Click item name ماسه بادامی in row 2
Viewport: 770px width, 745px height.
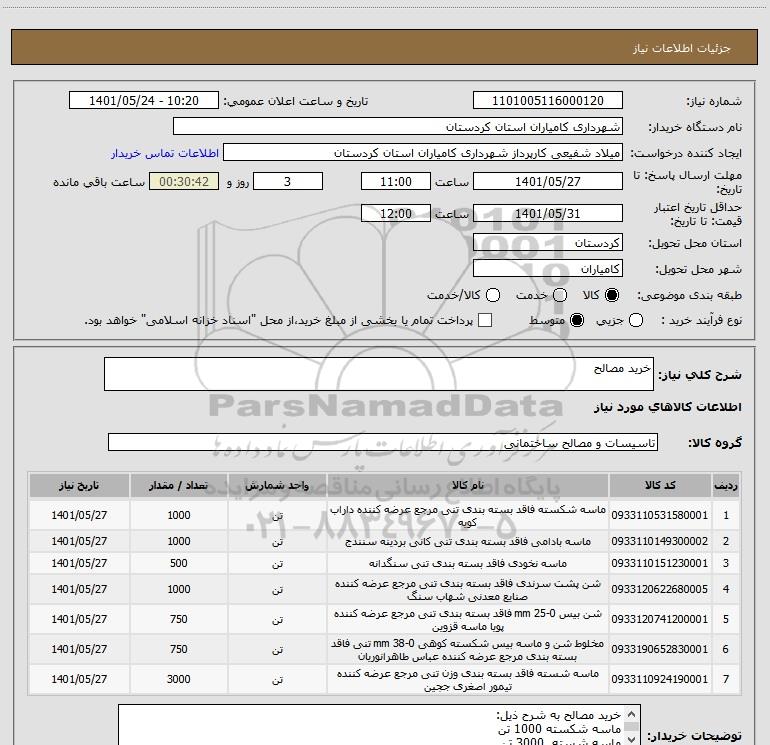click(x=468, y=541)
